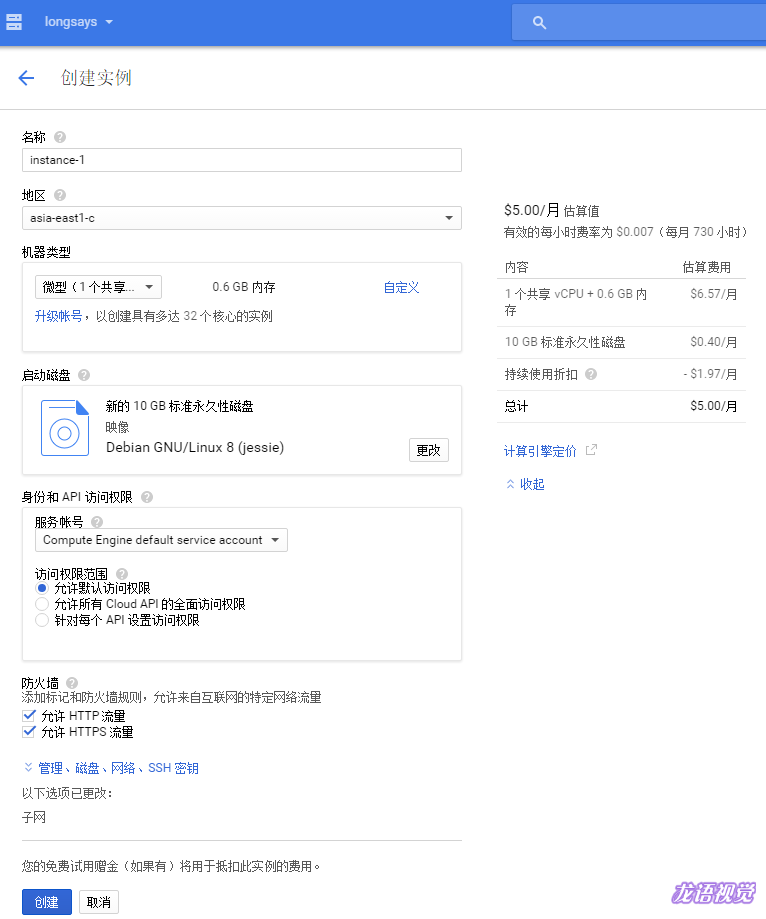Screen dimensions: 766x919
Task: Click the external link icon after 计算引擎定价
Action: [591, 450]
